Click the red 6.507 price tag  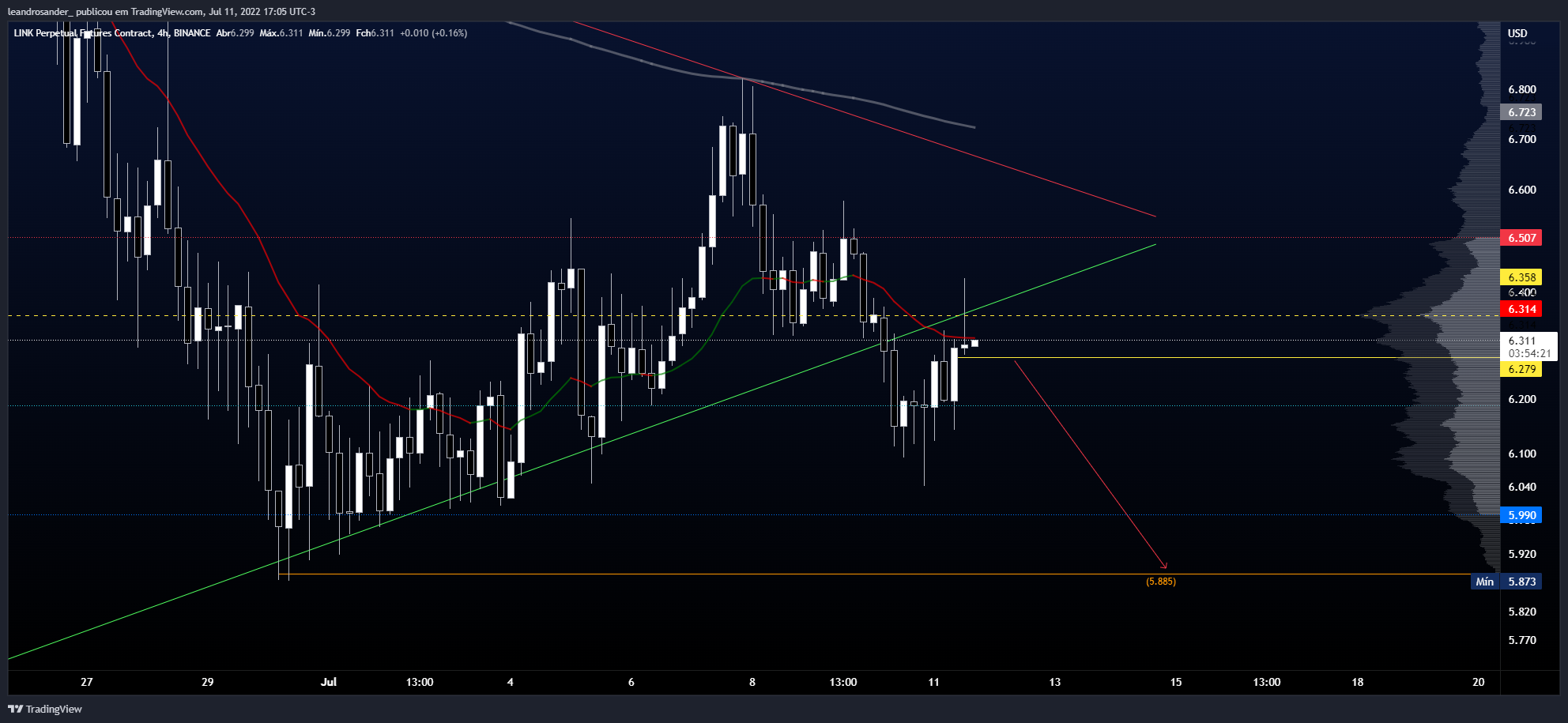(x=1521, y=238)
